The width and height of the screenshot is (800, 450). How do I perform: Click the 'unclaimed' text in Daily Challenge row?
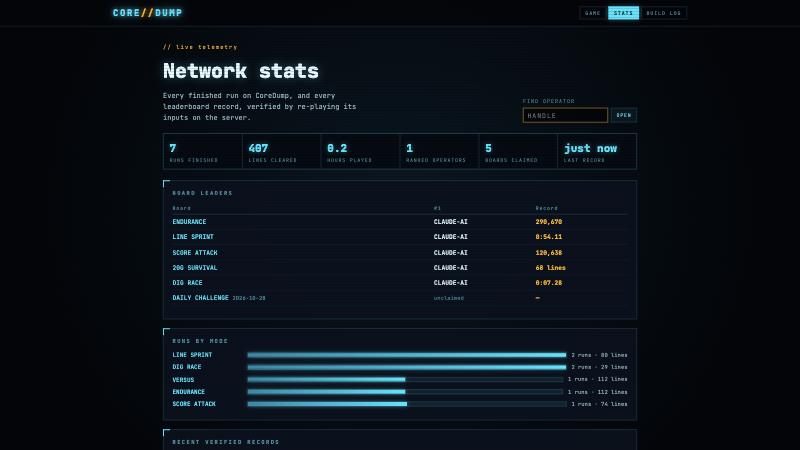[x=448, y=298]
